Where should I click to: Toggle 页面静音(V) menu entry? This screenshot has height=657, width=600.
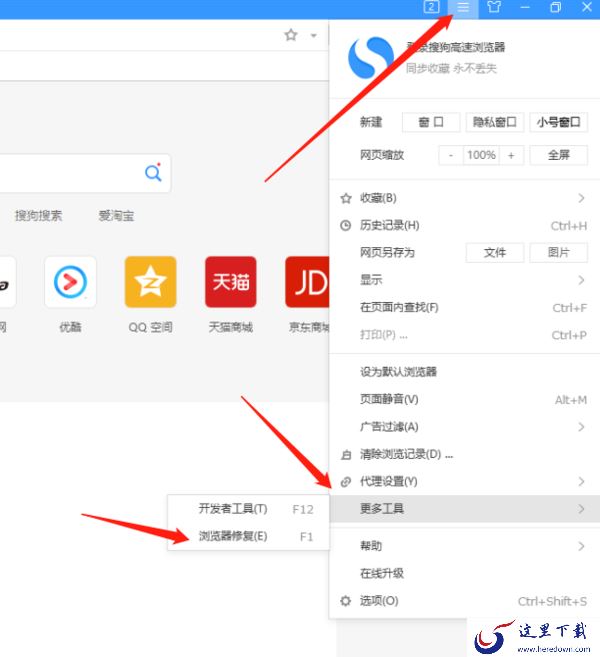tap(465, 399)
